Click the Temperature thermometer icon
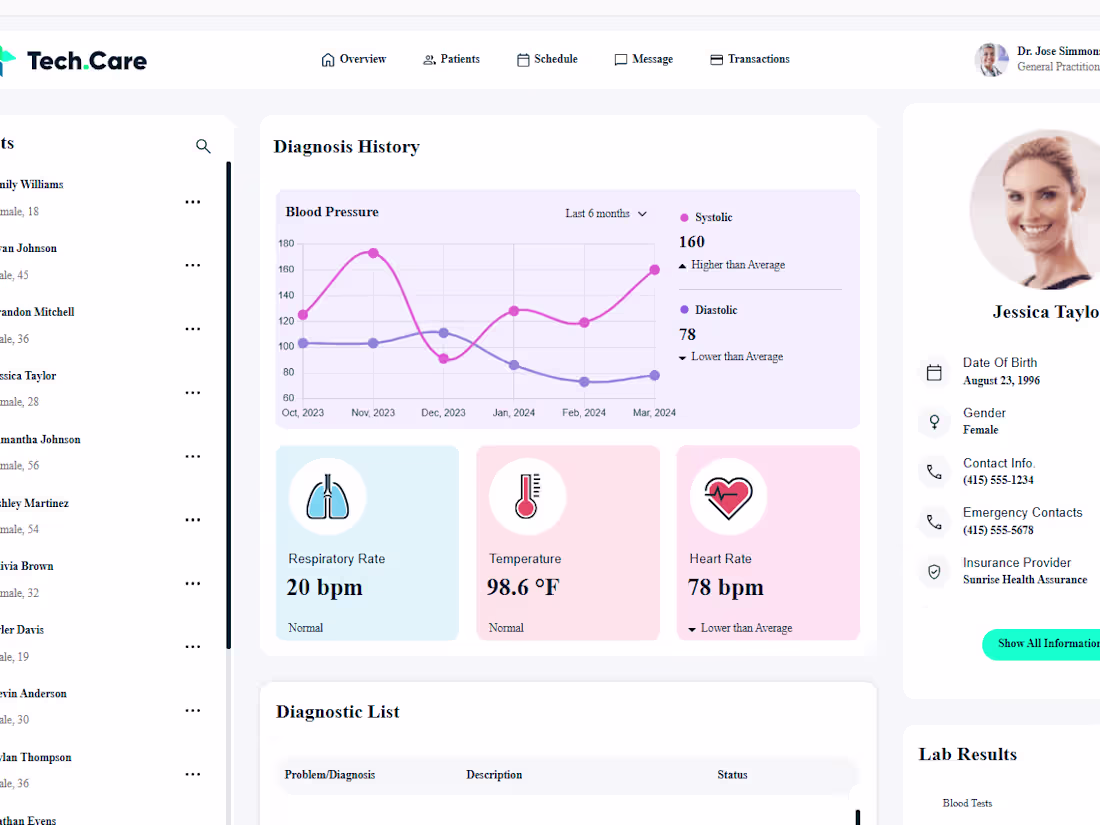 coord(527,495)
